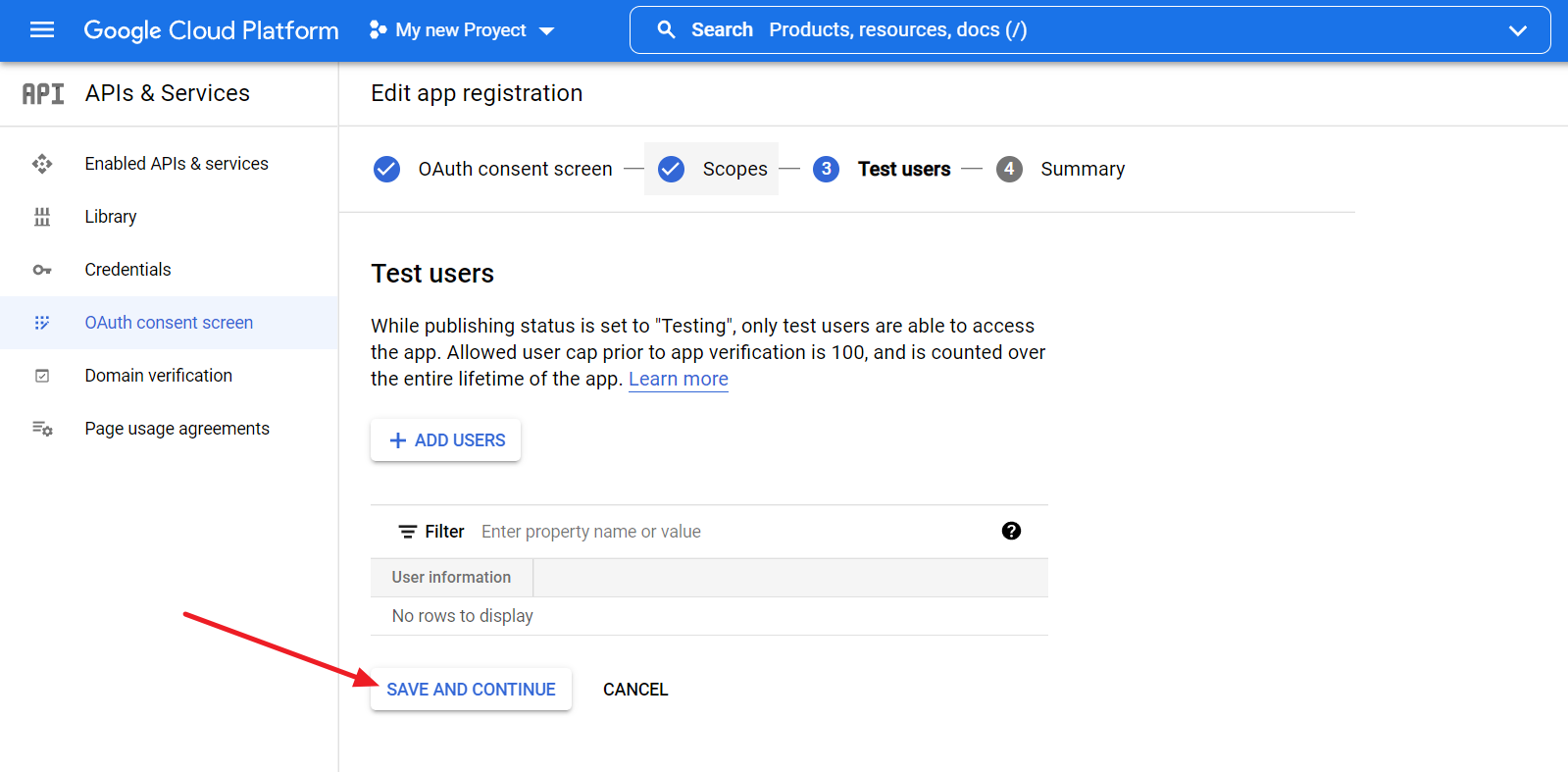The width and height of the screenshot is (1568, 772).
Task: Open the My new Proyect project selector
Action: [x=462, y=30]
